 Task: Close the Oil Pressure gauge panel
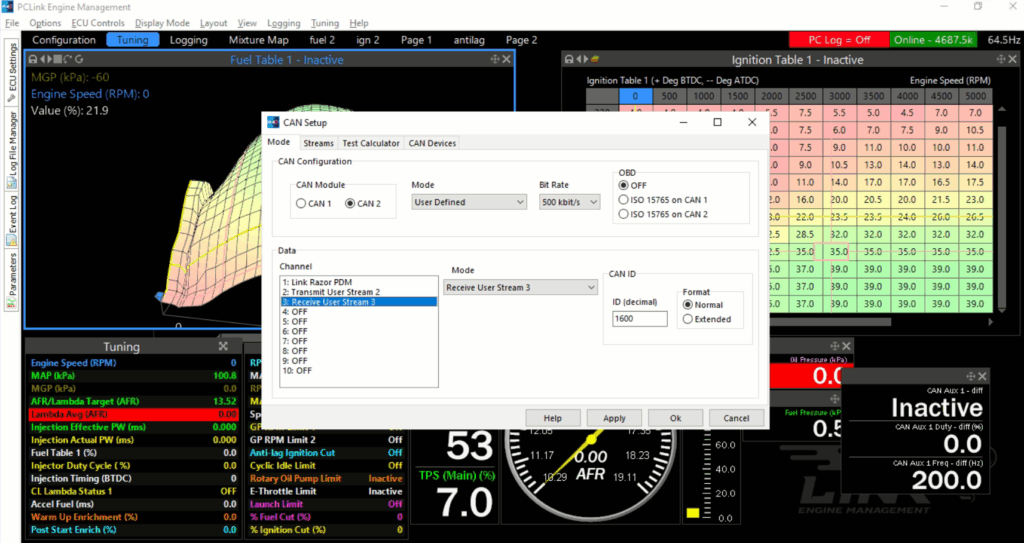click(x=846, y=346)
